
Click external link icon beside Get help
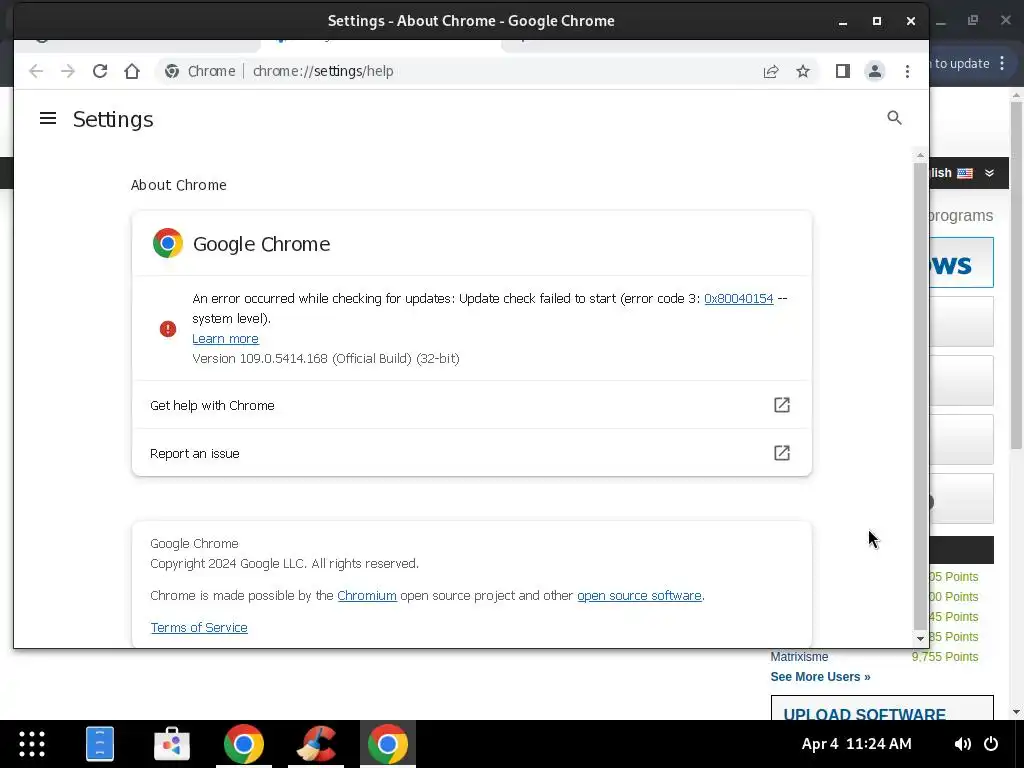(x=782, y=405)
